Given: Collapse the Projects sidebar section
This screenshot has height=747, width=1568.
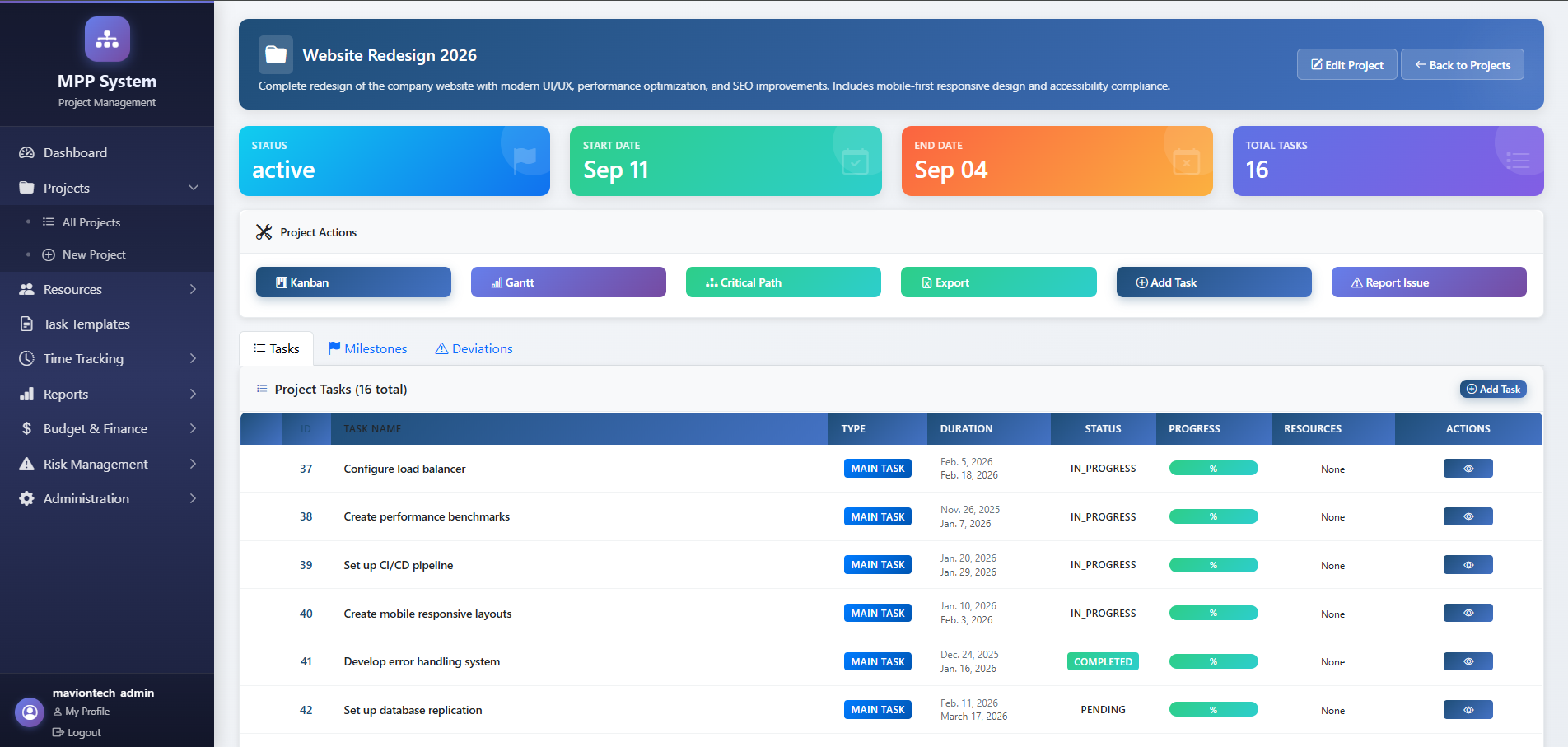Looking at the screenshot, I should pyautogui.click(x=194, y=188).
